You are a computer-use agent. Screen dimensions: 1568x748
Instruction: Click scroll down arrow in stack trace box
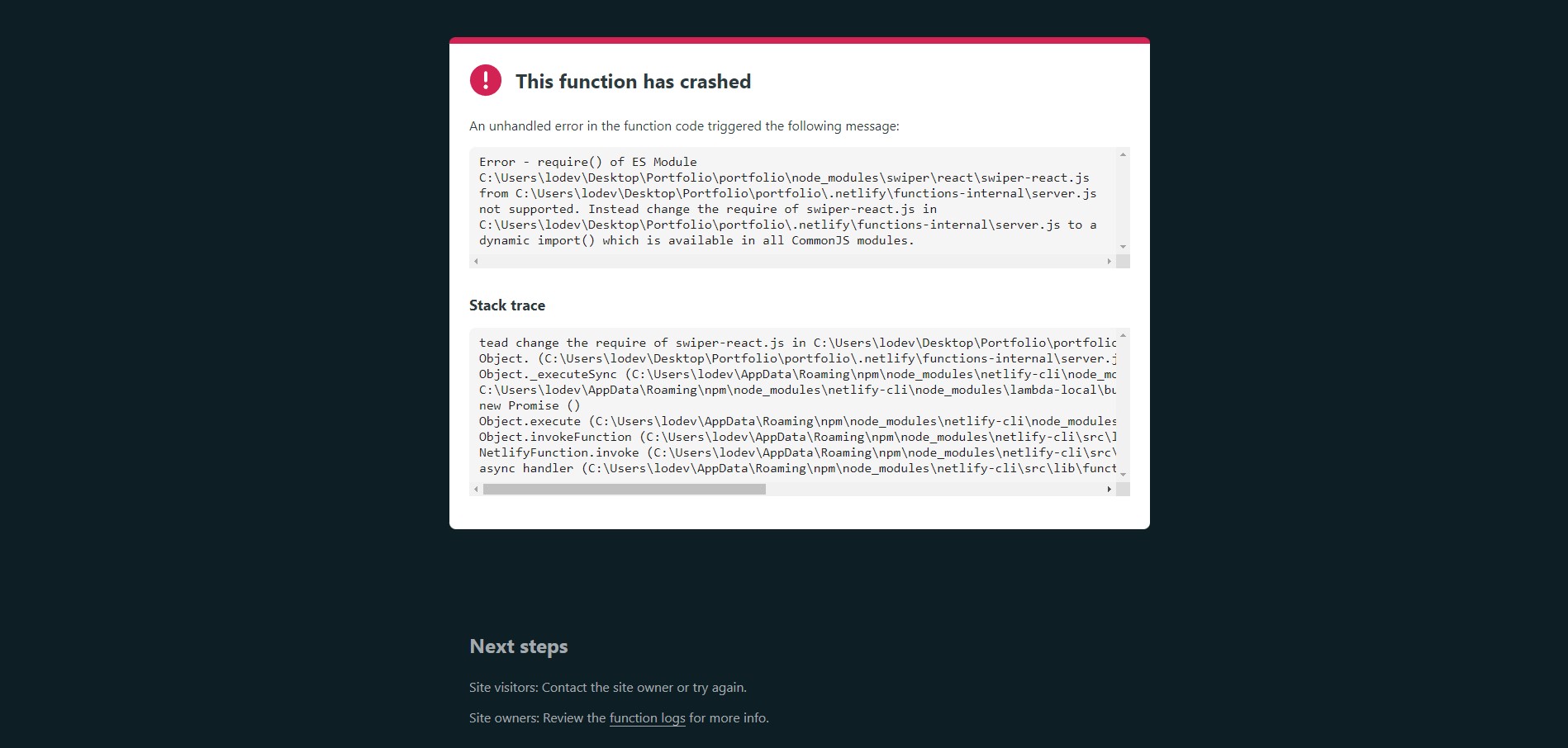(1123, 475)
